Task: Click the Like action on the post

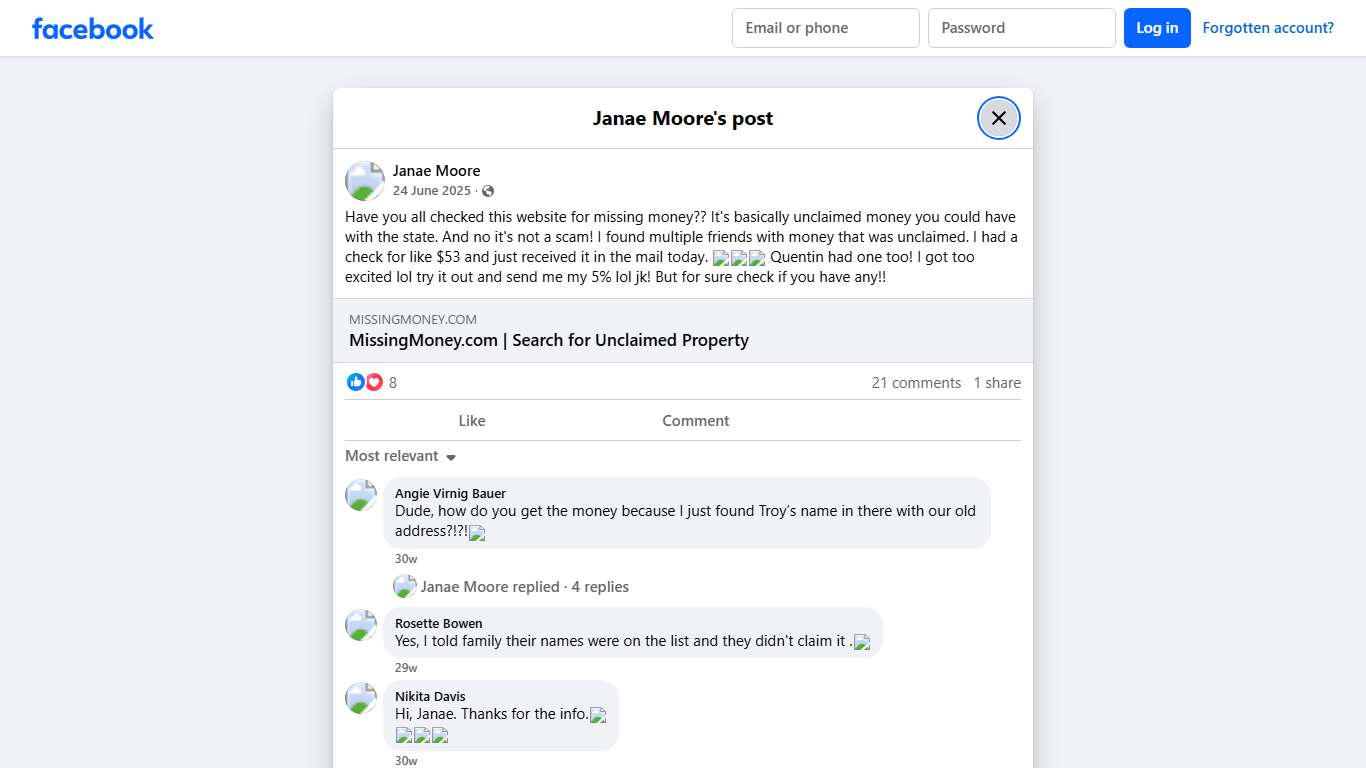Action: click(471, 420)
